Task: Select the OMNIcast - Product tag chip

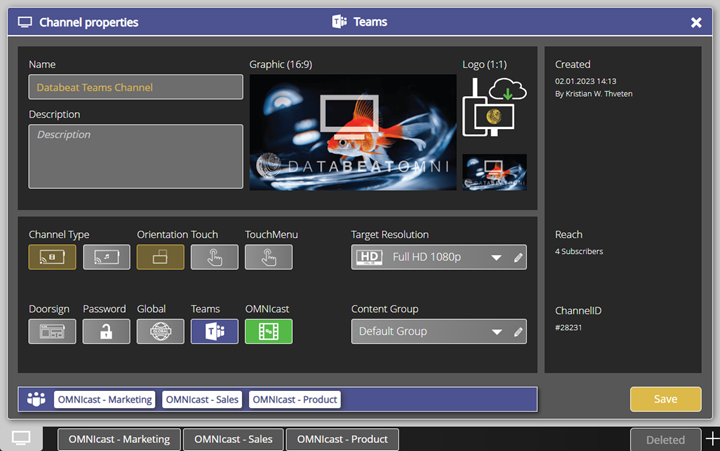Action: 295,400
